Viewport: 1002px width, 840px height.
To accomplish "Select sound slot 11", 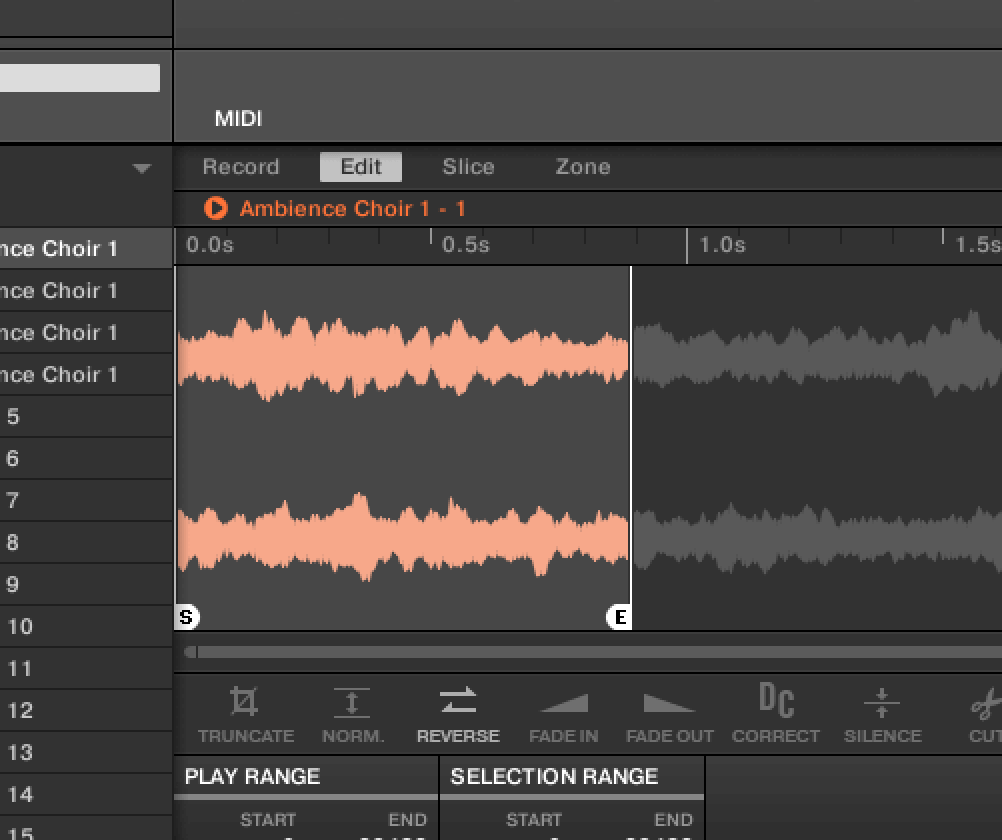I will click(x=86, y=669).
